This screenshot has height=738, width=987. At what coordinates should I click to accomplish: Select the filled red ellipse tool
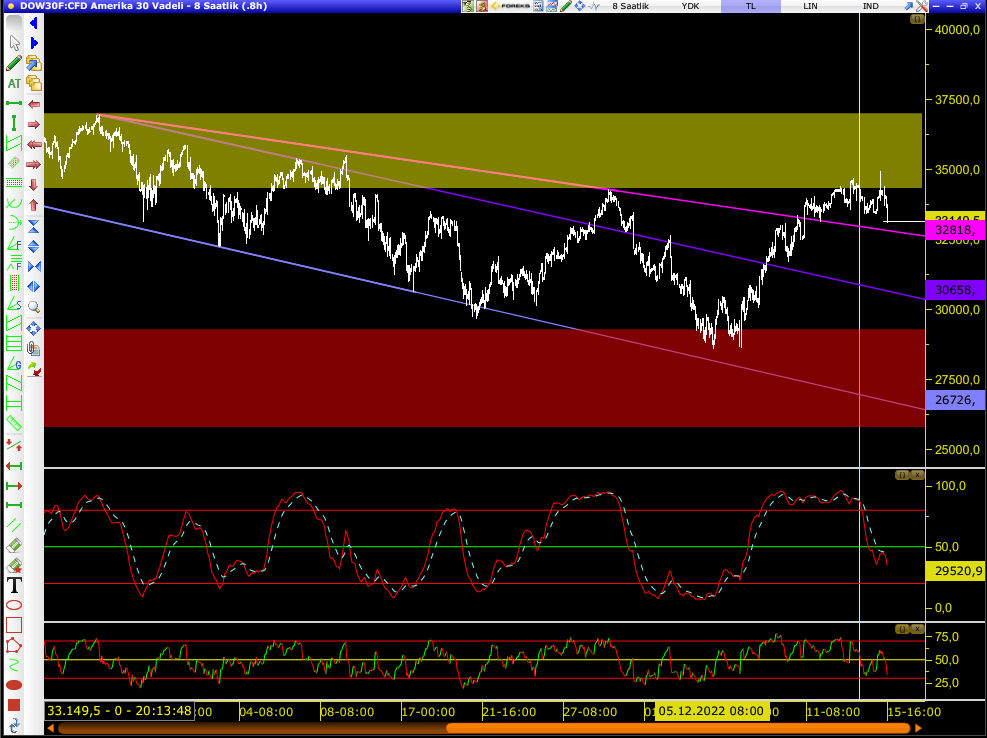pos(14,685)
